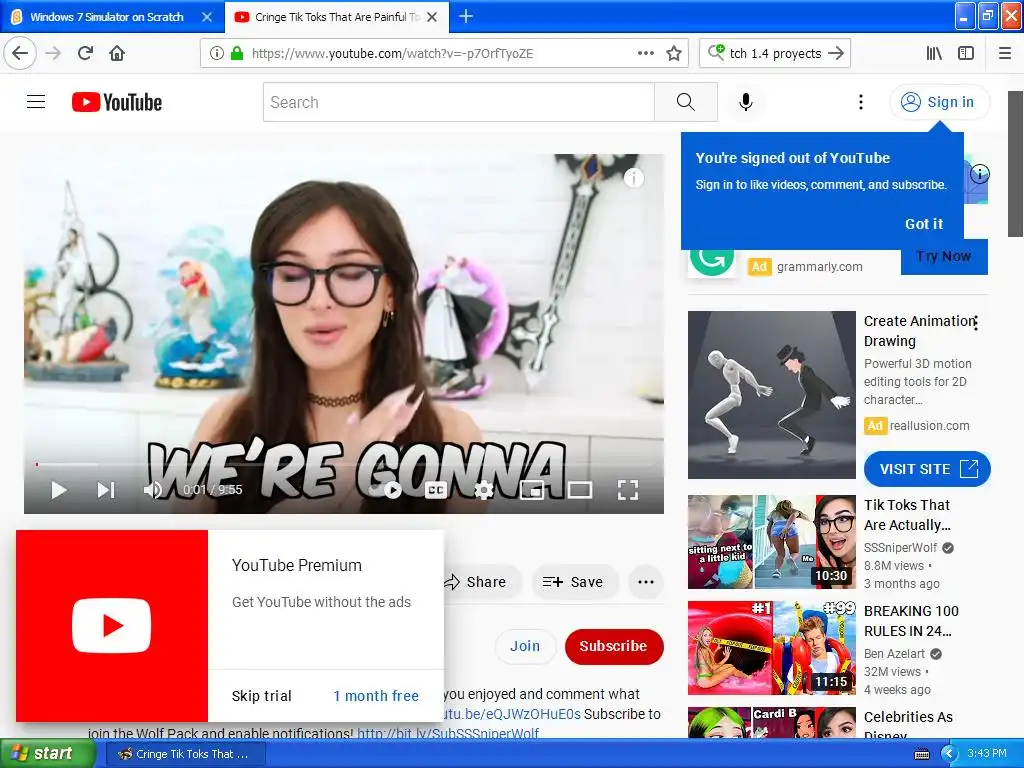Reload the page with the refresh icon
The height and width of the screenshot is (768, 1024).
tap(85, 53)
